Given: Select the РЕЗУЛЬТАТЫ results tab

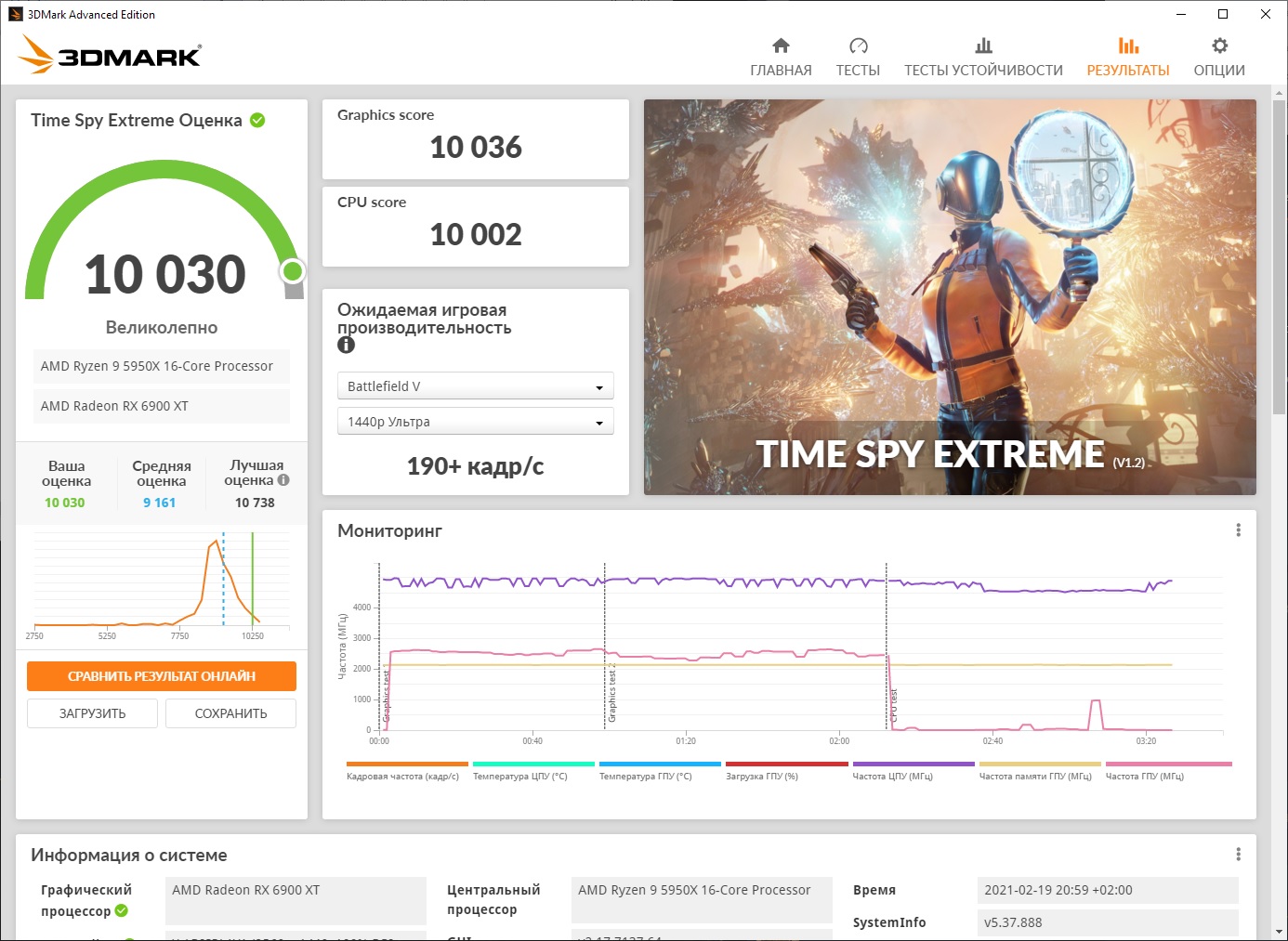Looking at the screenshot, I should pyautogui.click(x=1128, y=58).
